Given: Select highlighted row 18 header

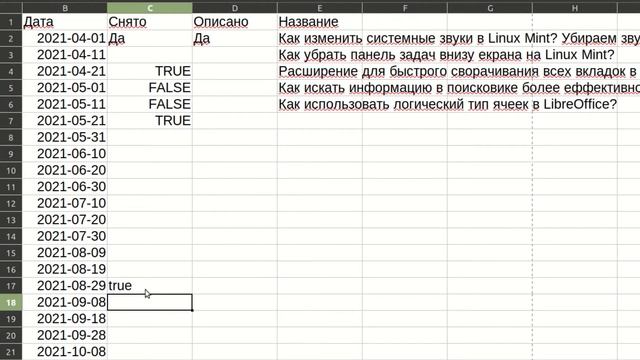Looking at the screenshot, I should tap(11, 302).
